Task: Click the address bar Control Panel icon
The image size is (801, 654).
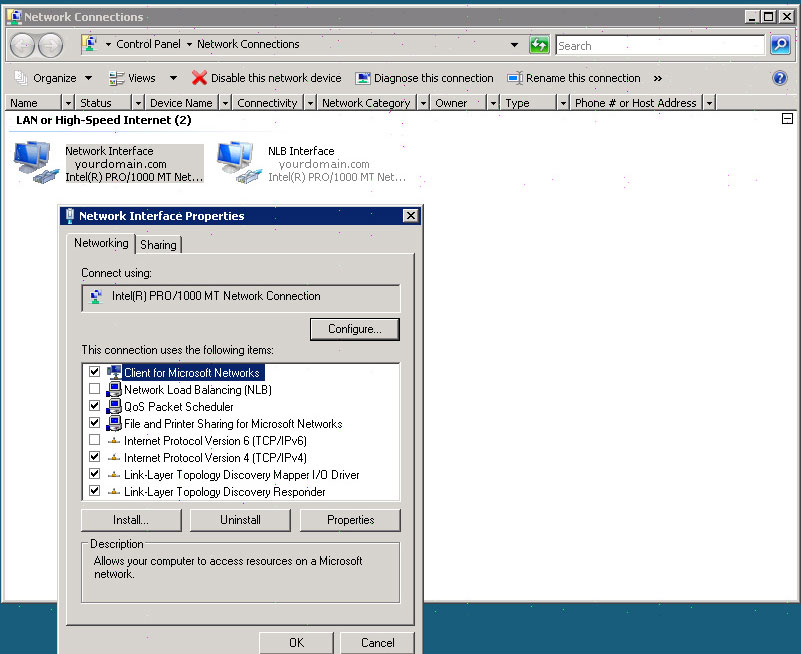Action: 90,44
